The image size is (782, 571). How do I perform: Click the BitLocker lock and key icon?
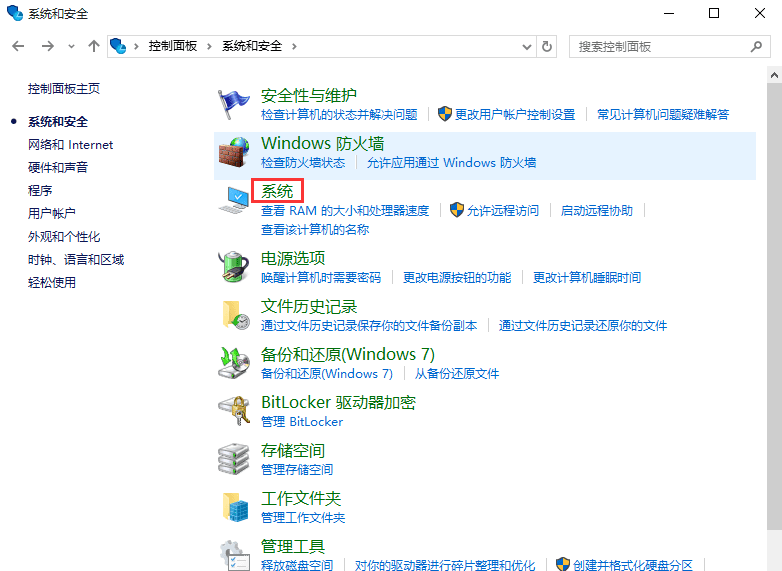[x=233, y=411]
